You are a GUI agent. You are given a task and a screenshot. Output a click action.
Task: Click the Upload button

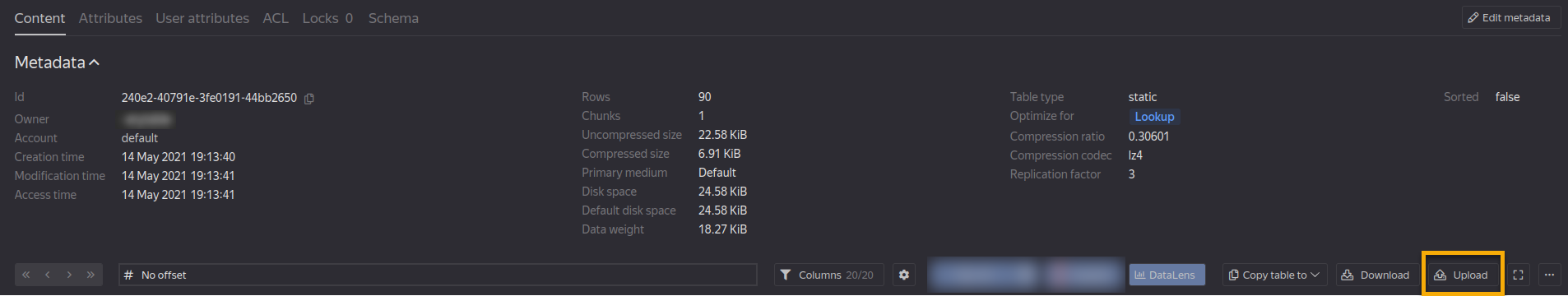pyautogui.click(x=1463, y=275)
